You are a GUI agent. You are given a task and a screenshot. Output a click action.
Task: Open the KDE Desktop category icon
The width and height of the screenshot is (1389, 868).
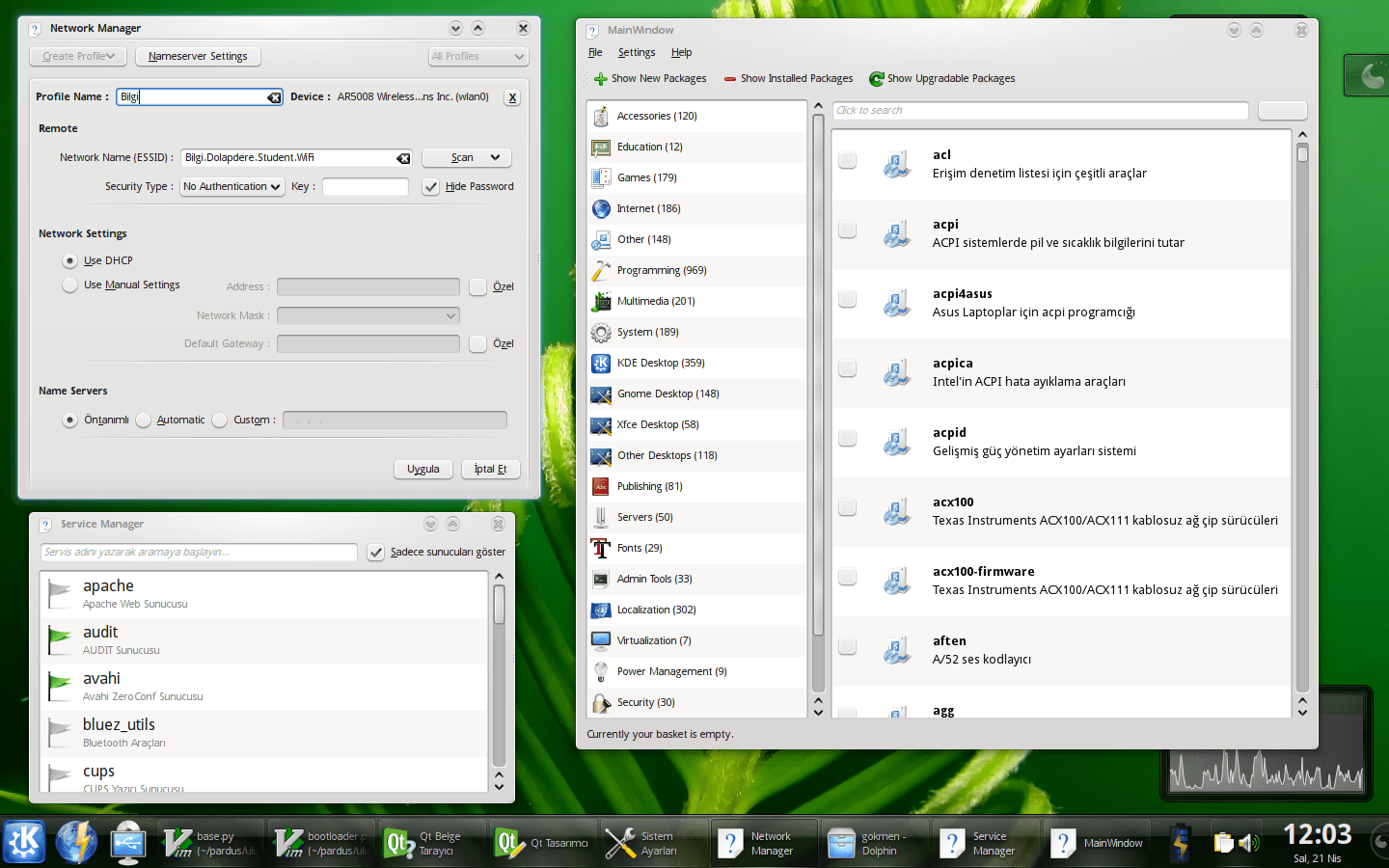(x=601, y=363)
